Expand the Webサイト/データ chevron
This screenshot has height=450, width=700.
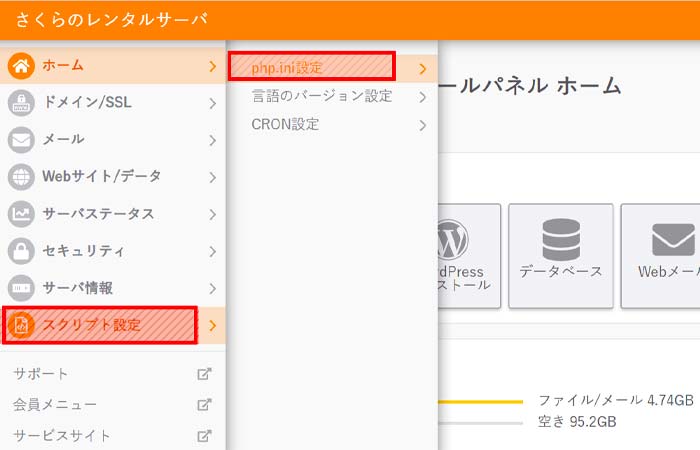pos(212,178)
